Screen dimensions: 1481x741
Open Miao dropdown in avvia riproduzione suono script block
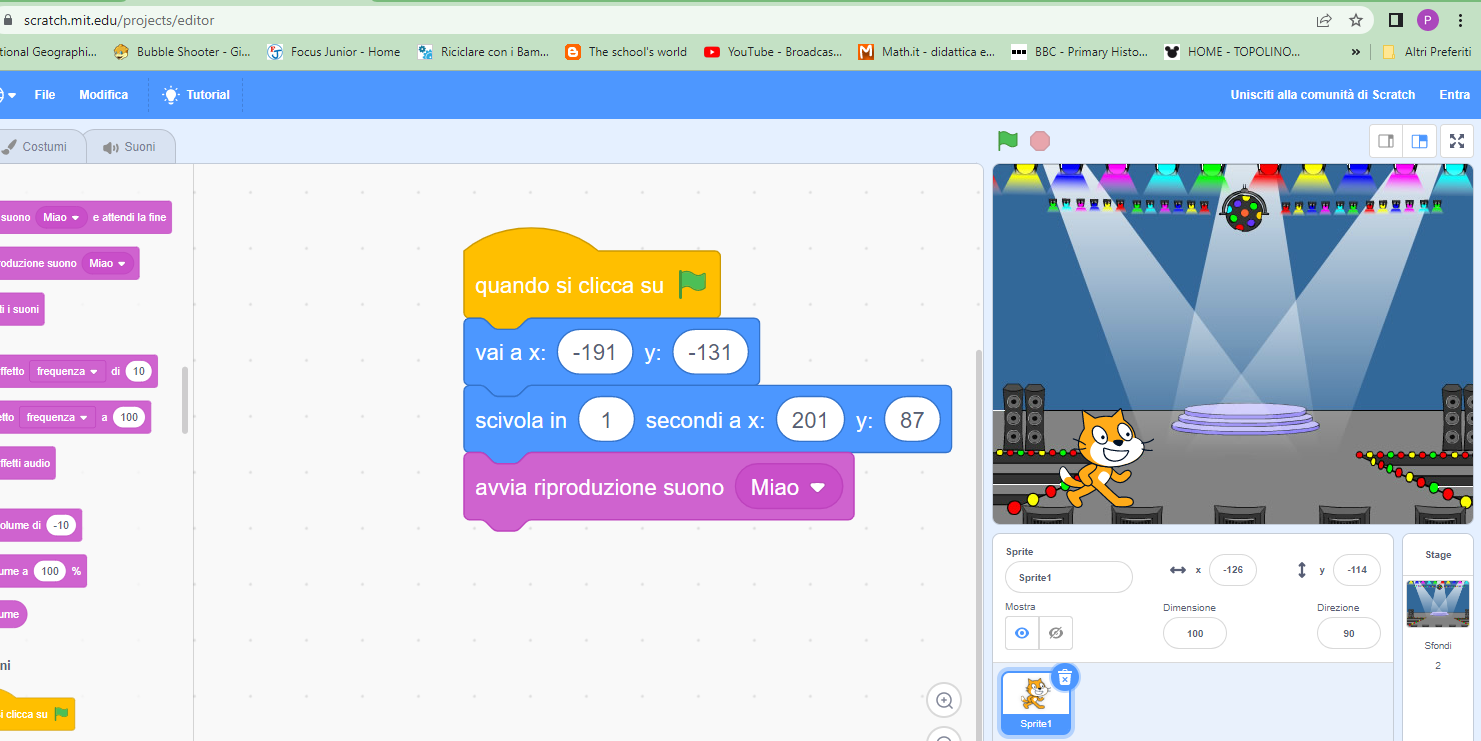tap(789, 487)
